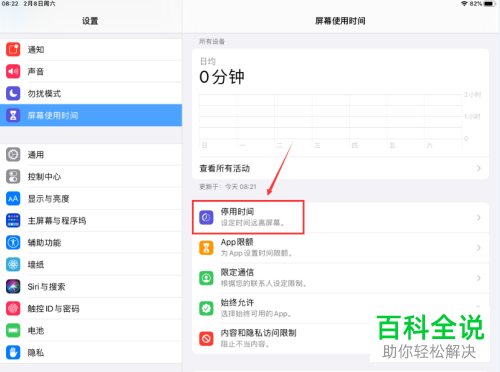Open Siri 与搜索 settings
The height and width of the screenshot is (372, 500).
(x=91, y=286)
